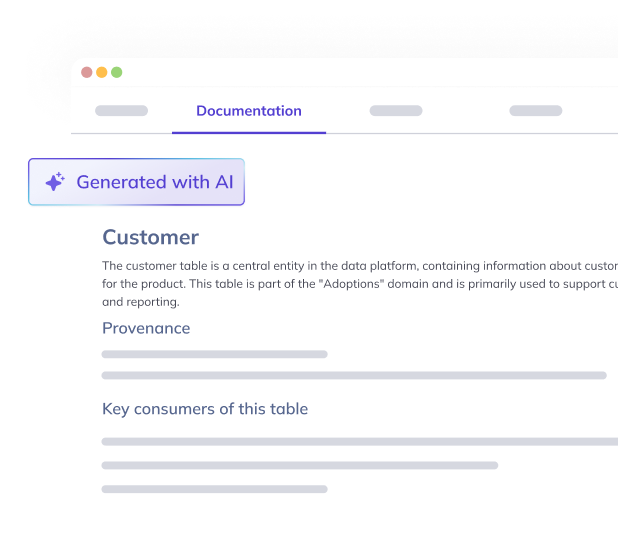Maximize the window using the green dot
The image size is (618, 558).
pyautogui.click(x=117, y=72)
